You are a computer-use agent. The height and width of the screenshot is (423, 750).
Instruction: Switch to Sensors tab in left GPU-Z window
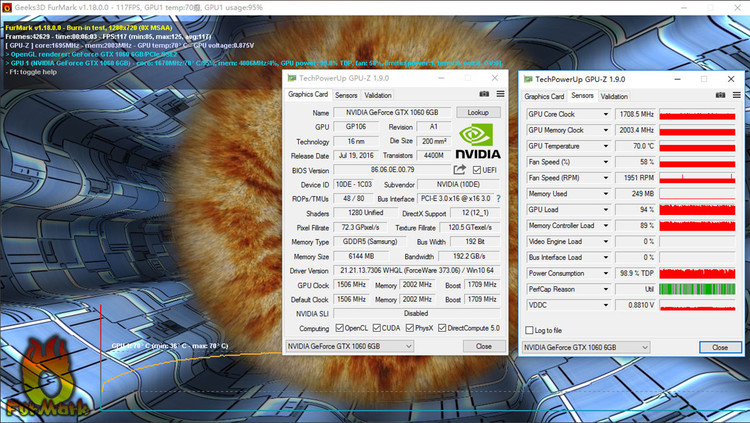pyautogui.click(x=346, y=95)
